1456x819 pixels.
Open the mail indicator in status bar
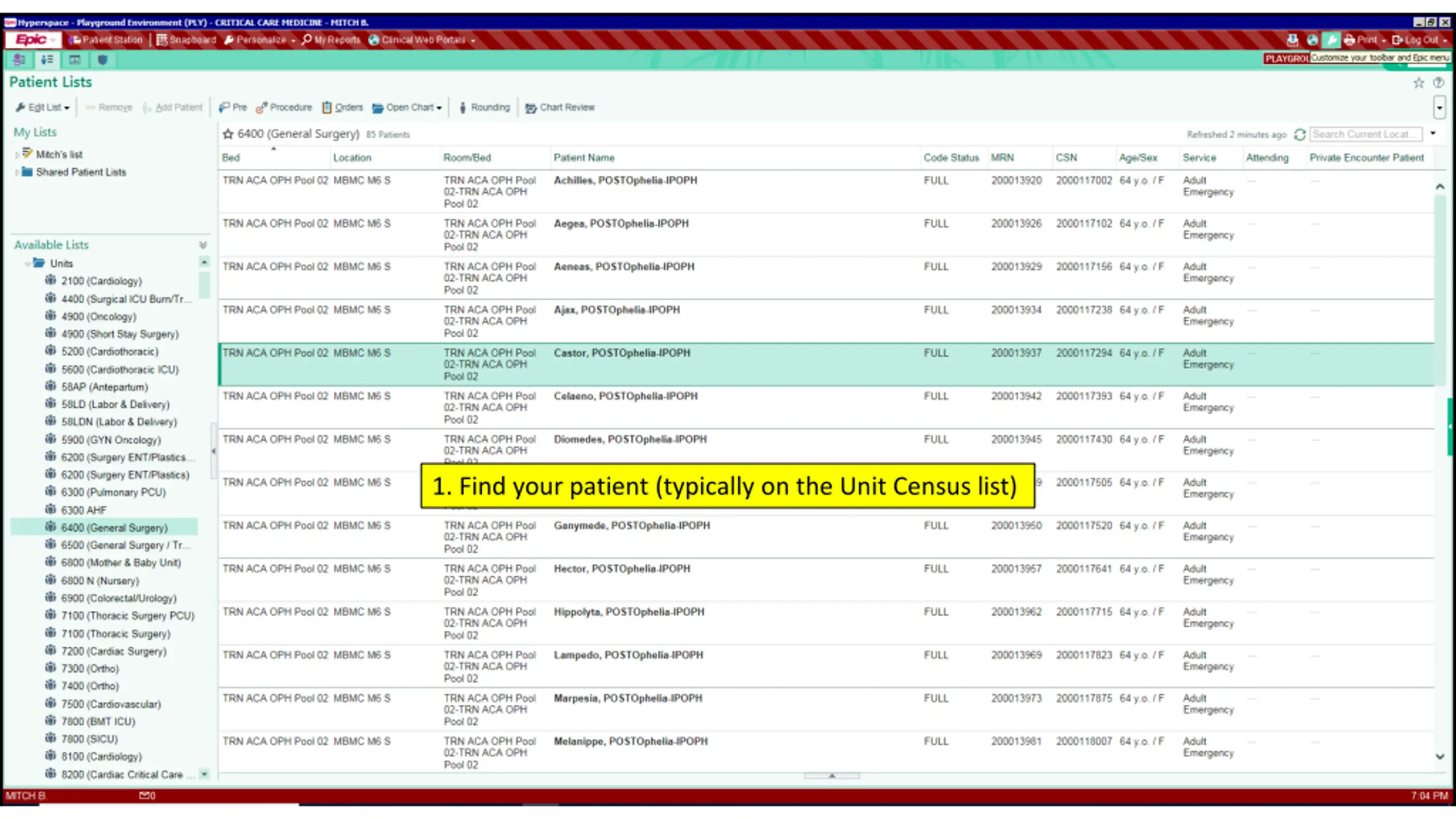147,796
